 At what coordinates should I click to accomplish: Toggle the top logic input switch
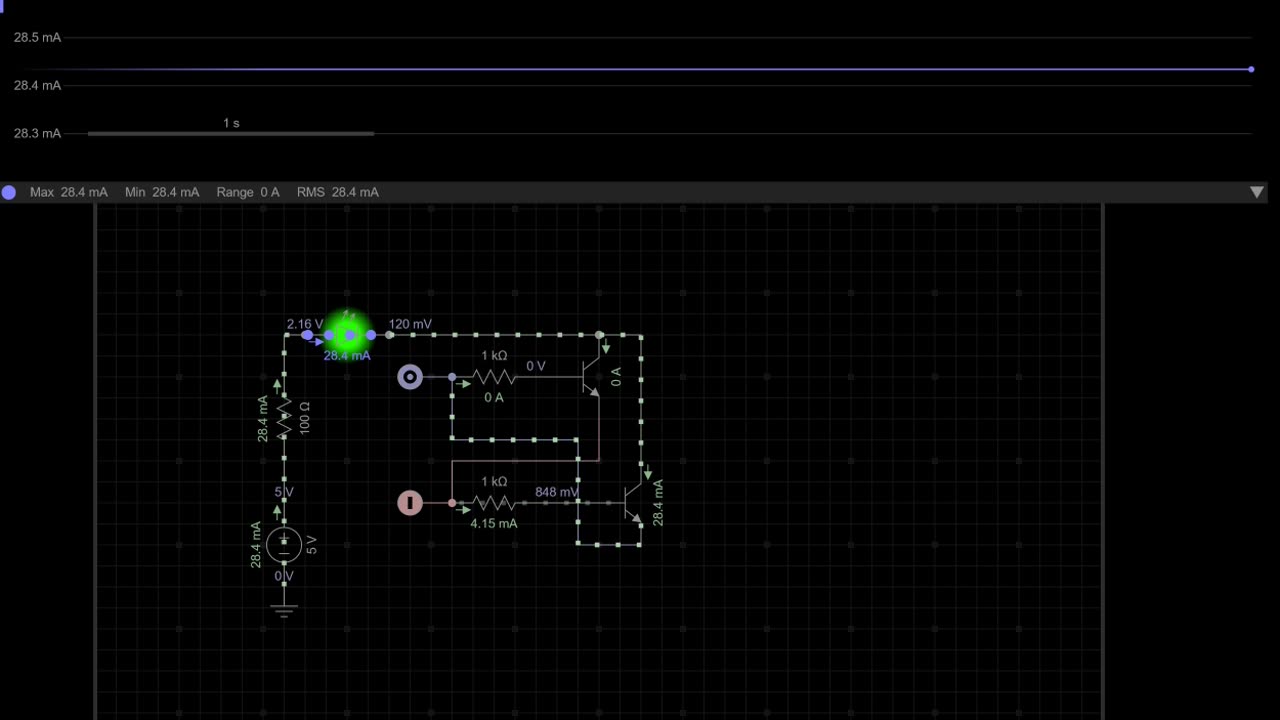[x=410, y=377]
